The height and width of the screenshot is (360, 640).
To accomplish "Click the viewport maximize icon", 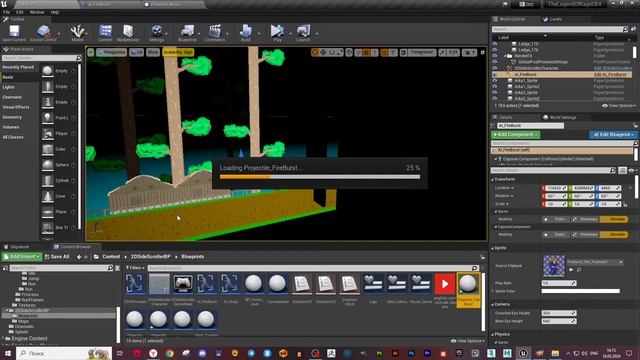I will [x=482, y=52].
